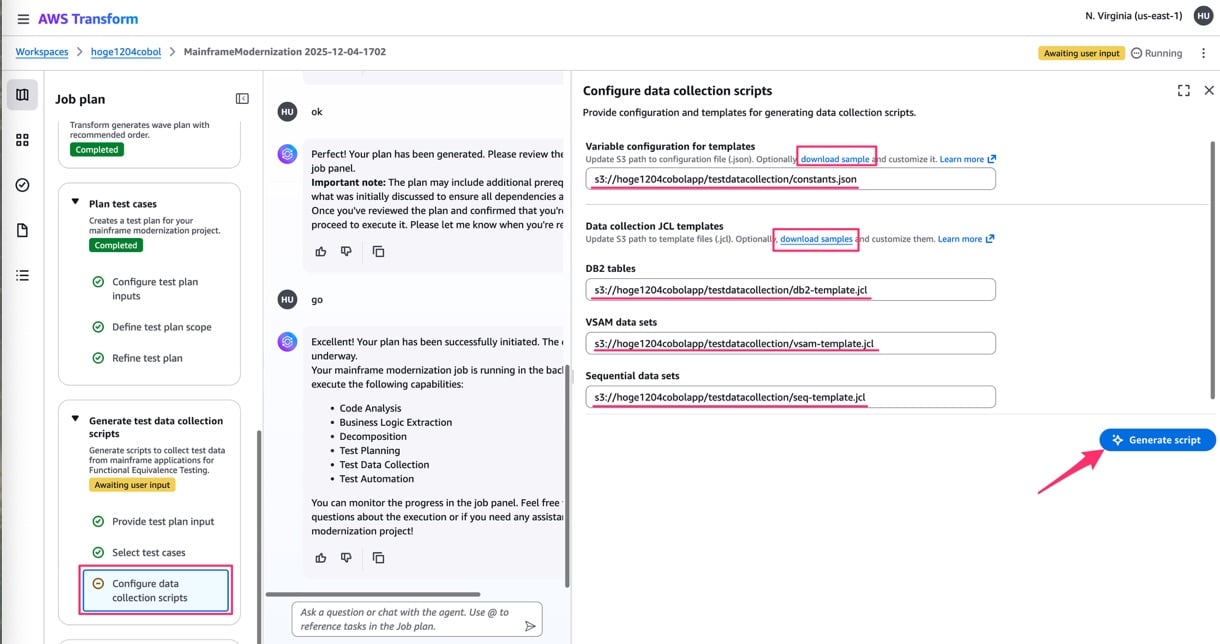Expand the configuration panel to fullscreen
Viewport: 1220px width, 644px height.
click(1184, 90)
